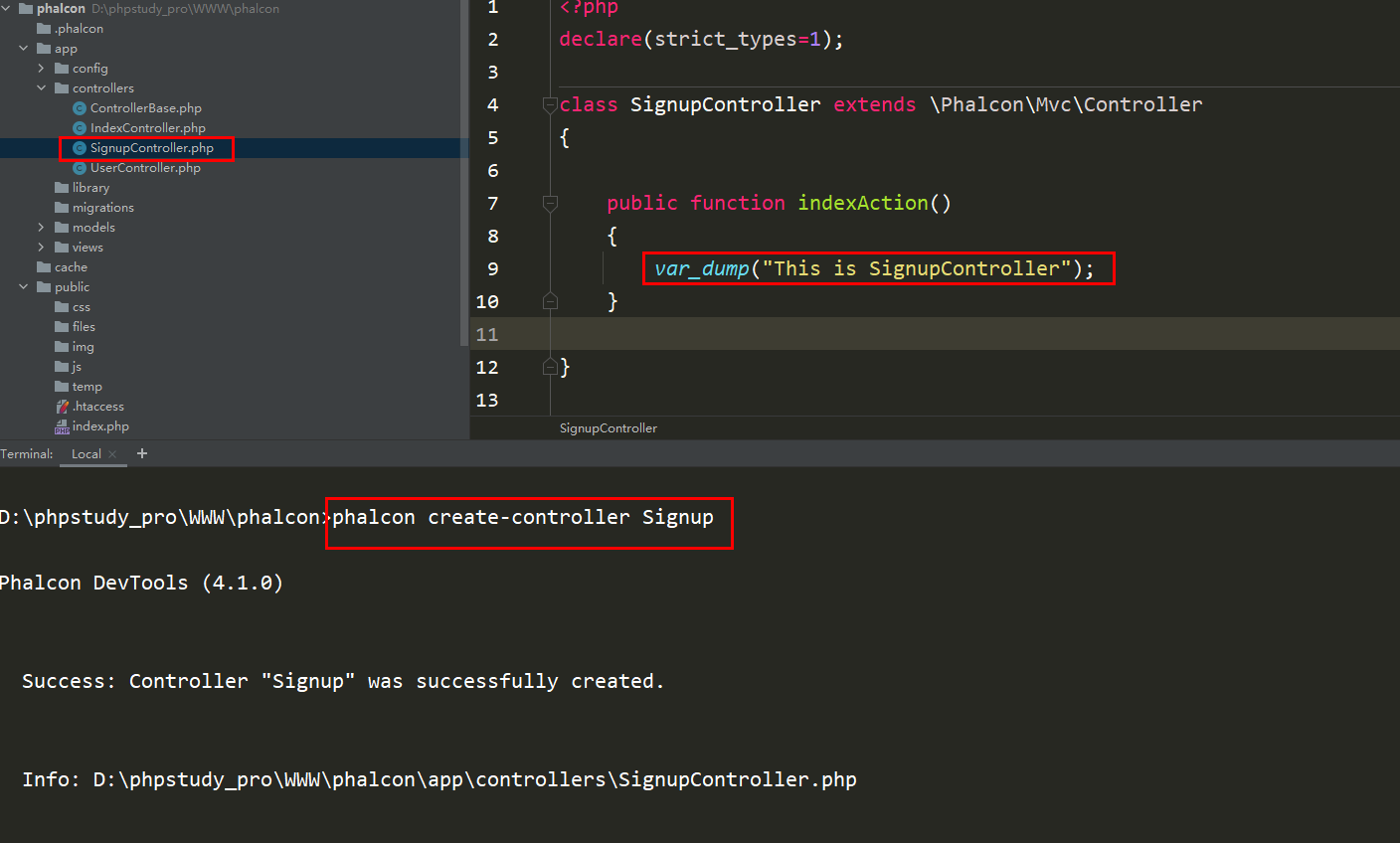Viewport: 1400px width, 843px height.
Task: Expand the views folder chevron
Action: [x=42, y=248]
